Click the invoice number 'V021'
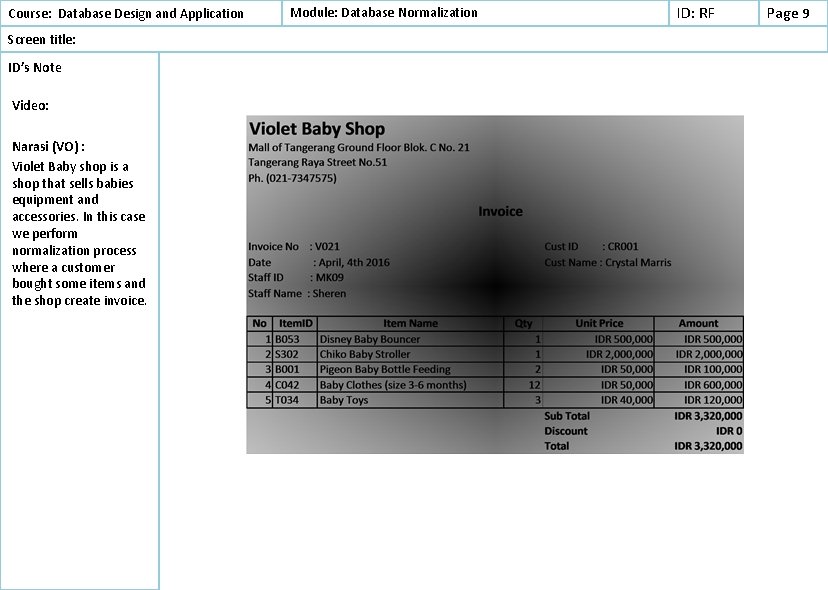The width and height of the screenshot is (828, 590). (x=327, y=247)
